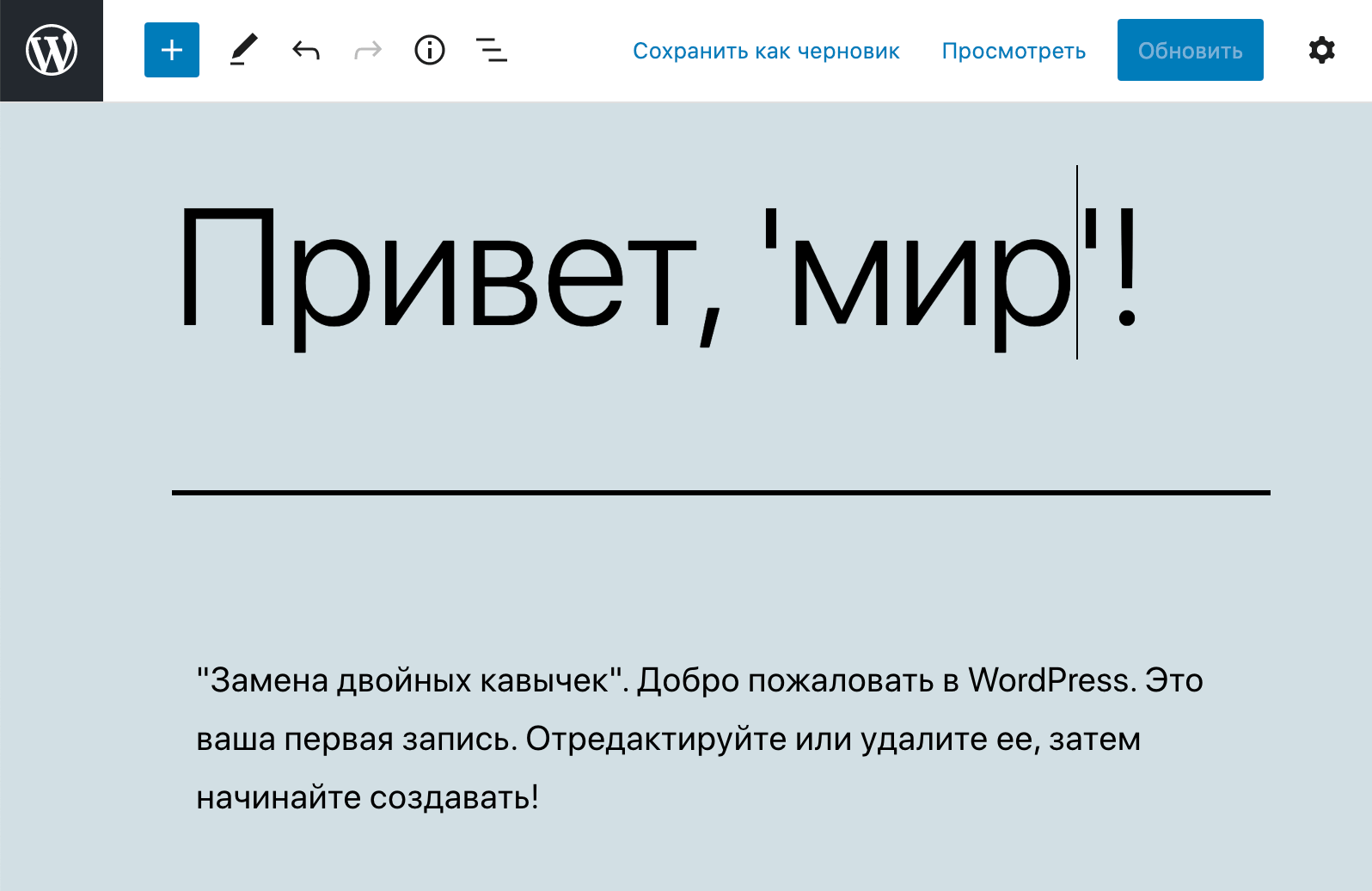Image resolution: width=1372 pixels, height=891 pixels.
Task: Click the line ваша первая запись
Action: click(x=669, y=739)
